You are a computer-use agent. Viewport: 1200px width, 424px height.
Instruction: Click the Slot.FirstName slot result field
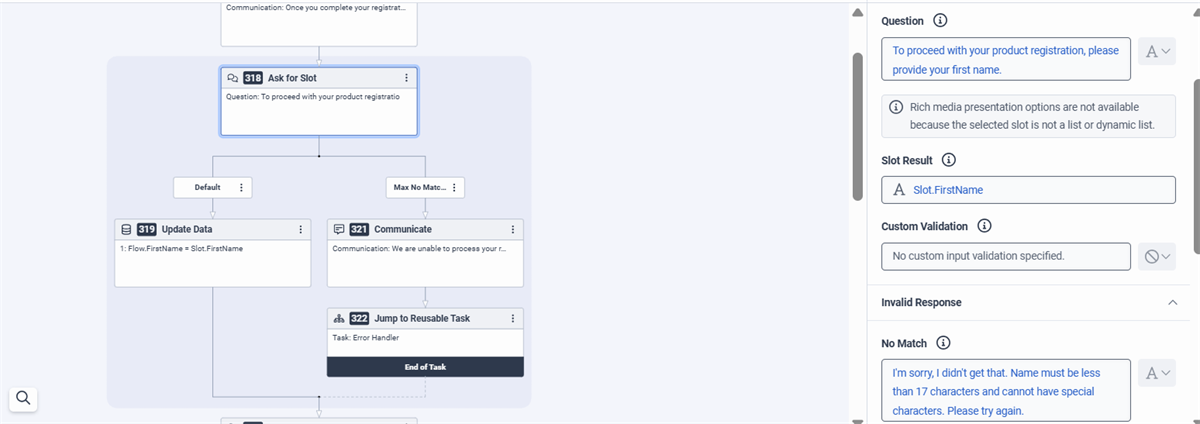pos(1028,190)
